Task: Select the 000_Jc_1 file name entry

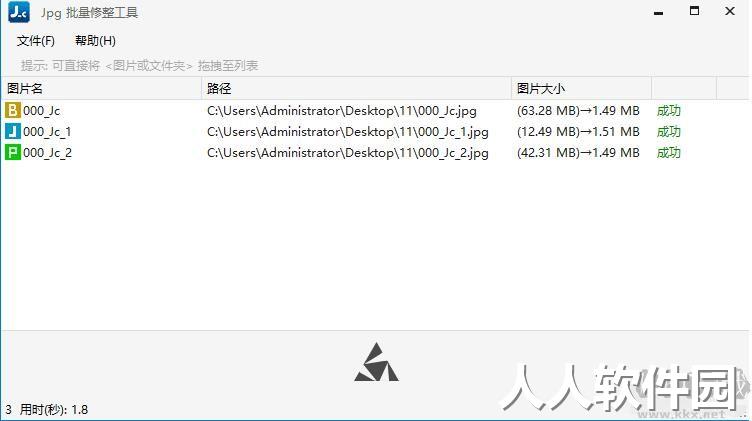Action: tap(47, 132)
